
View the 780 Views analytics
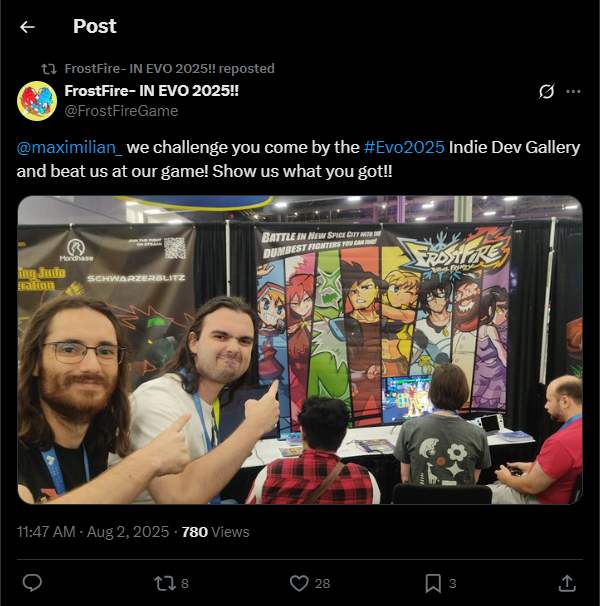215,532
